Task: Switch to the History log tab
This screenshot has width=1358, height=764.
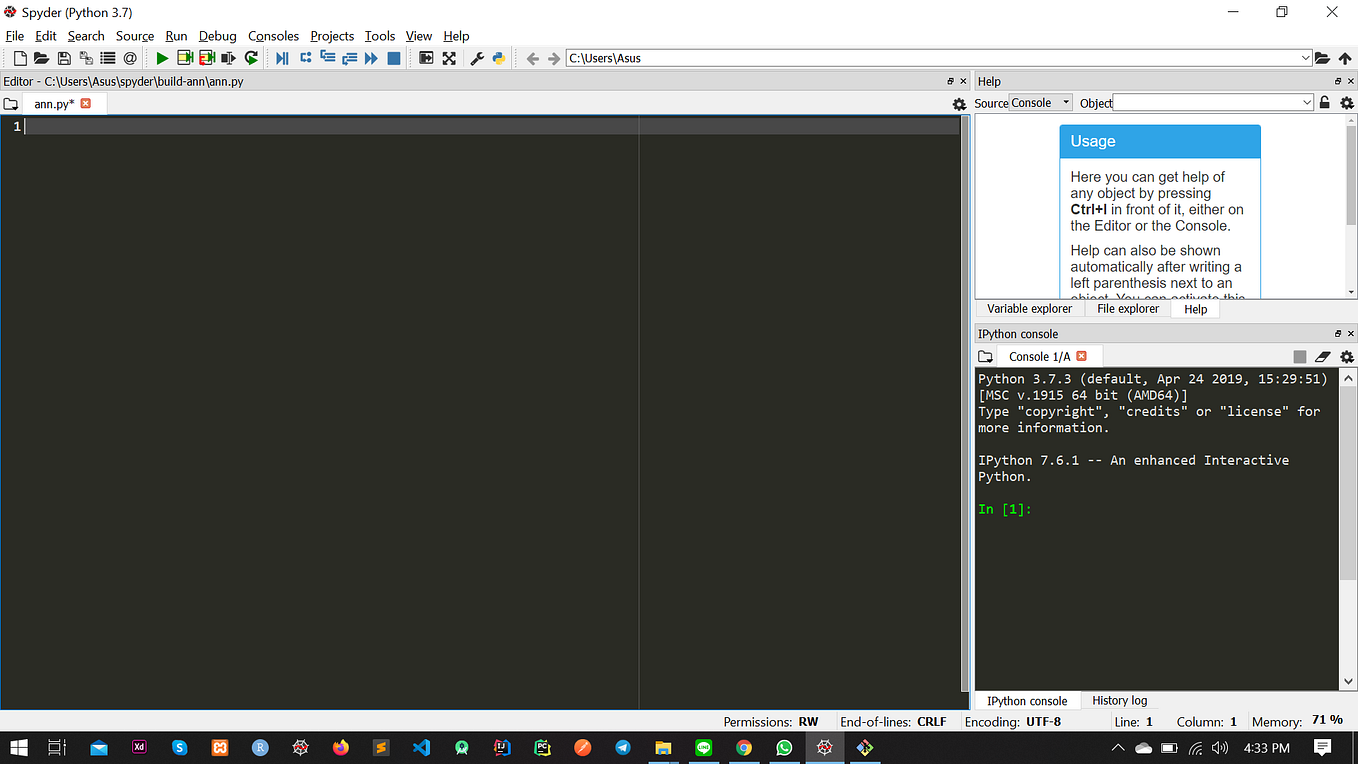Action: (1119, 700)
